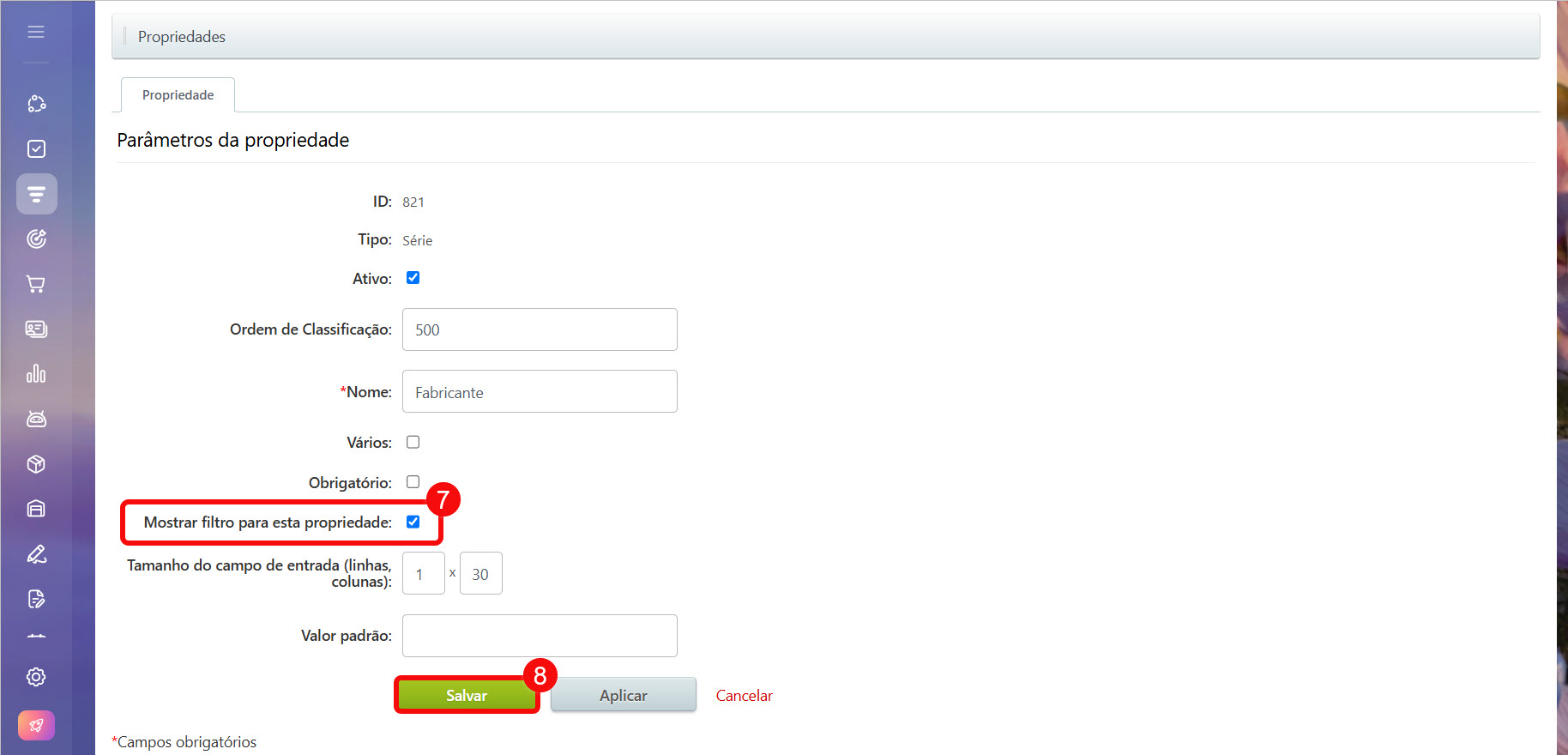Viewport: 1568px width, 755px height.
Task: Click the pen signature icon
Action: [x=36, y=554]
